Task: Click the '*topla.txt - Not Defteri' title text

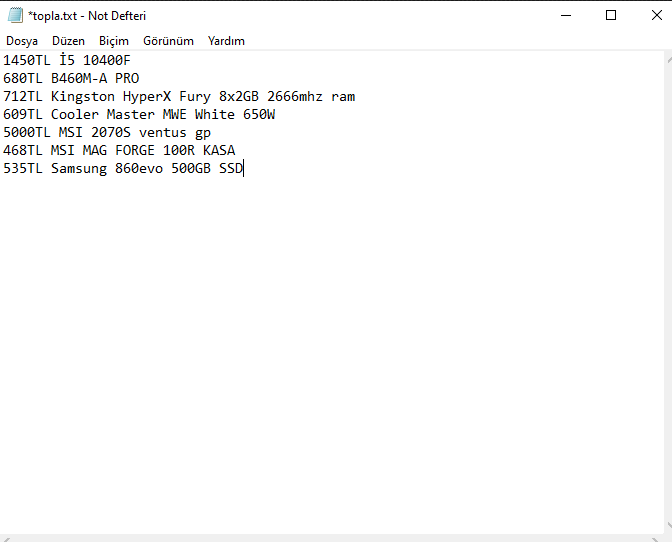Action: tap(87, 16)
